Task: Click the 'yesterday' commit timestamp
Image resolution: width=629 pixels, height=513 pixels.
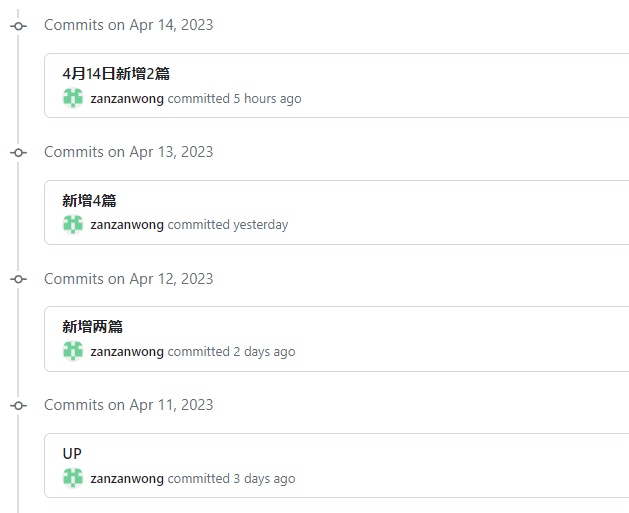Action: pyautogui.click(x=260, y=225)
